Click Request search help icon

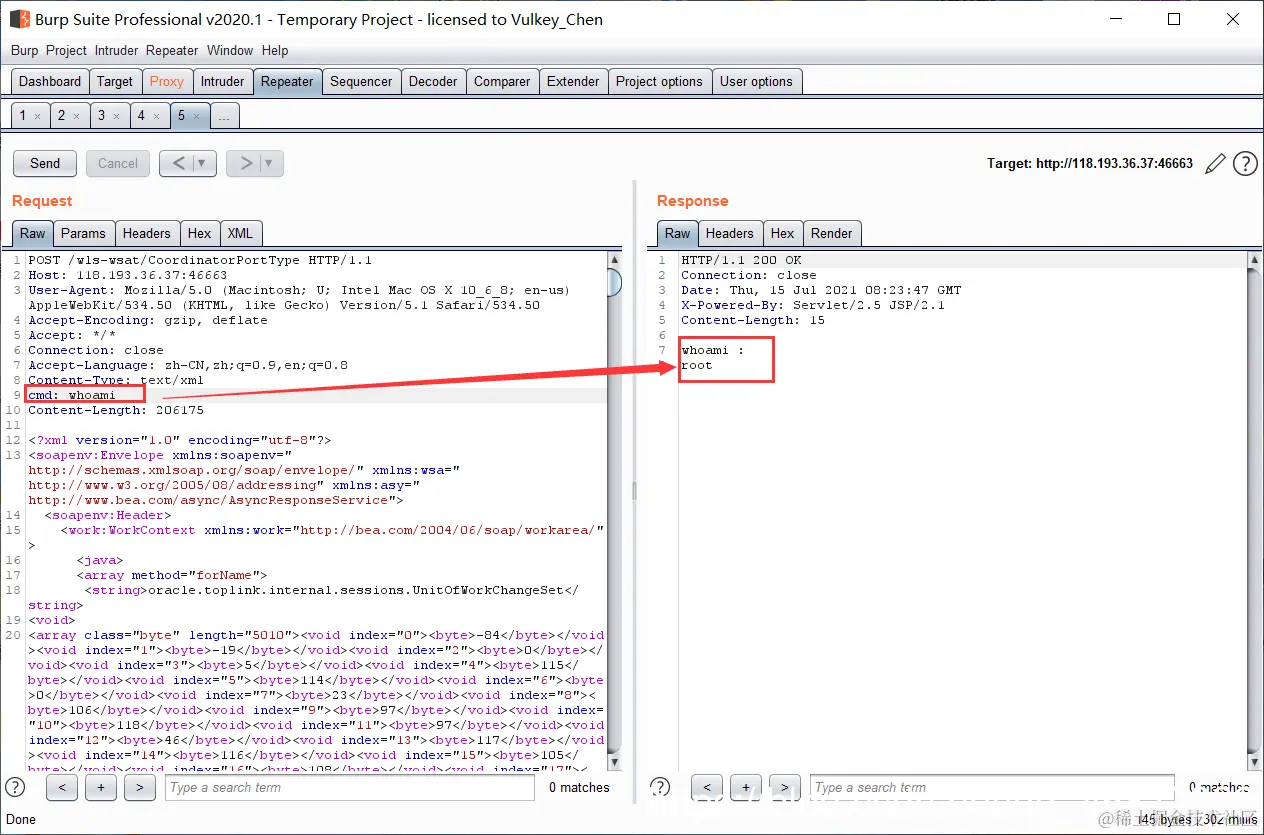[15, 787]
